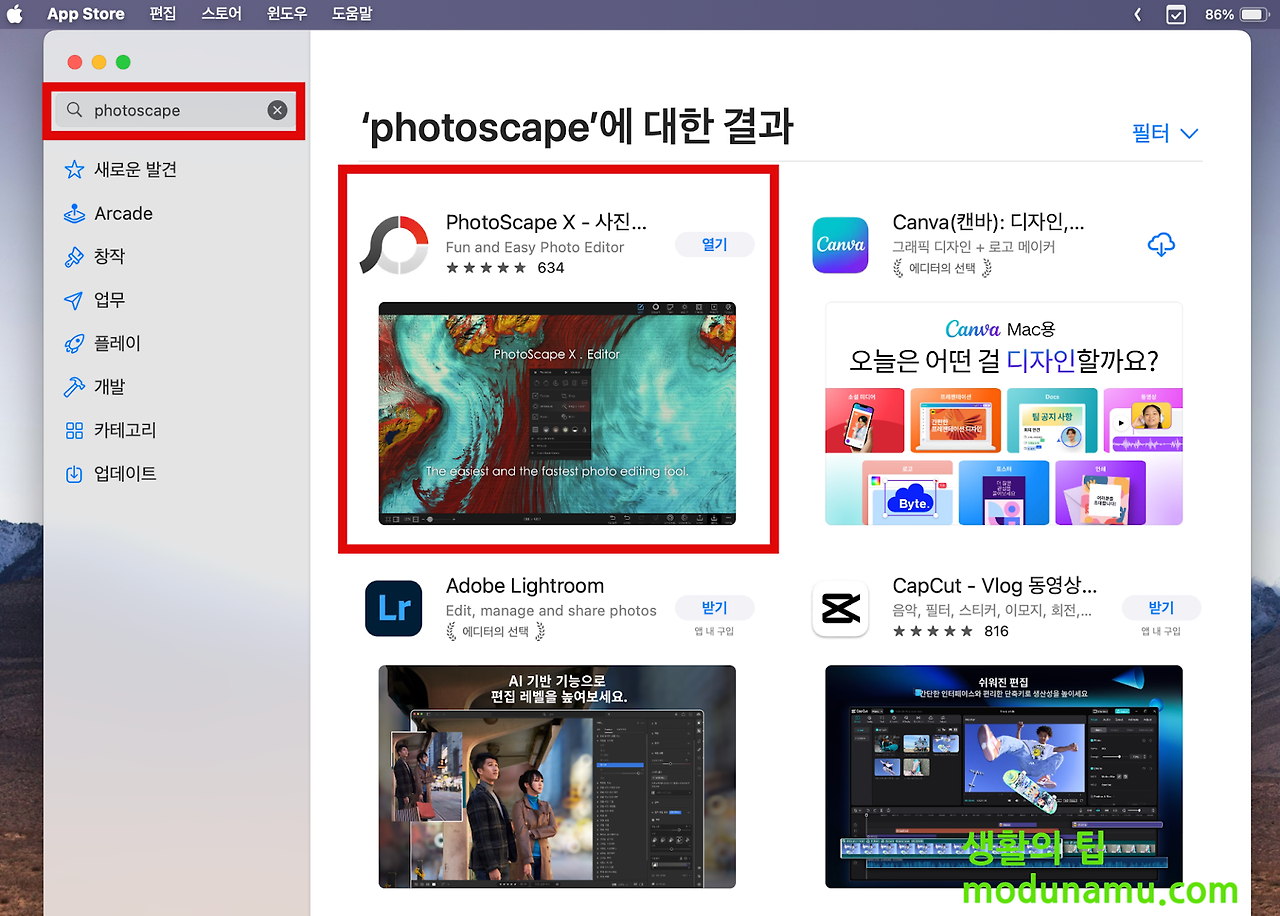
Task: Click the PhotoScape X Editor preview screenshot
Action: pyautogui.click(x=557, y=413)
